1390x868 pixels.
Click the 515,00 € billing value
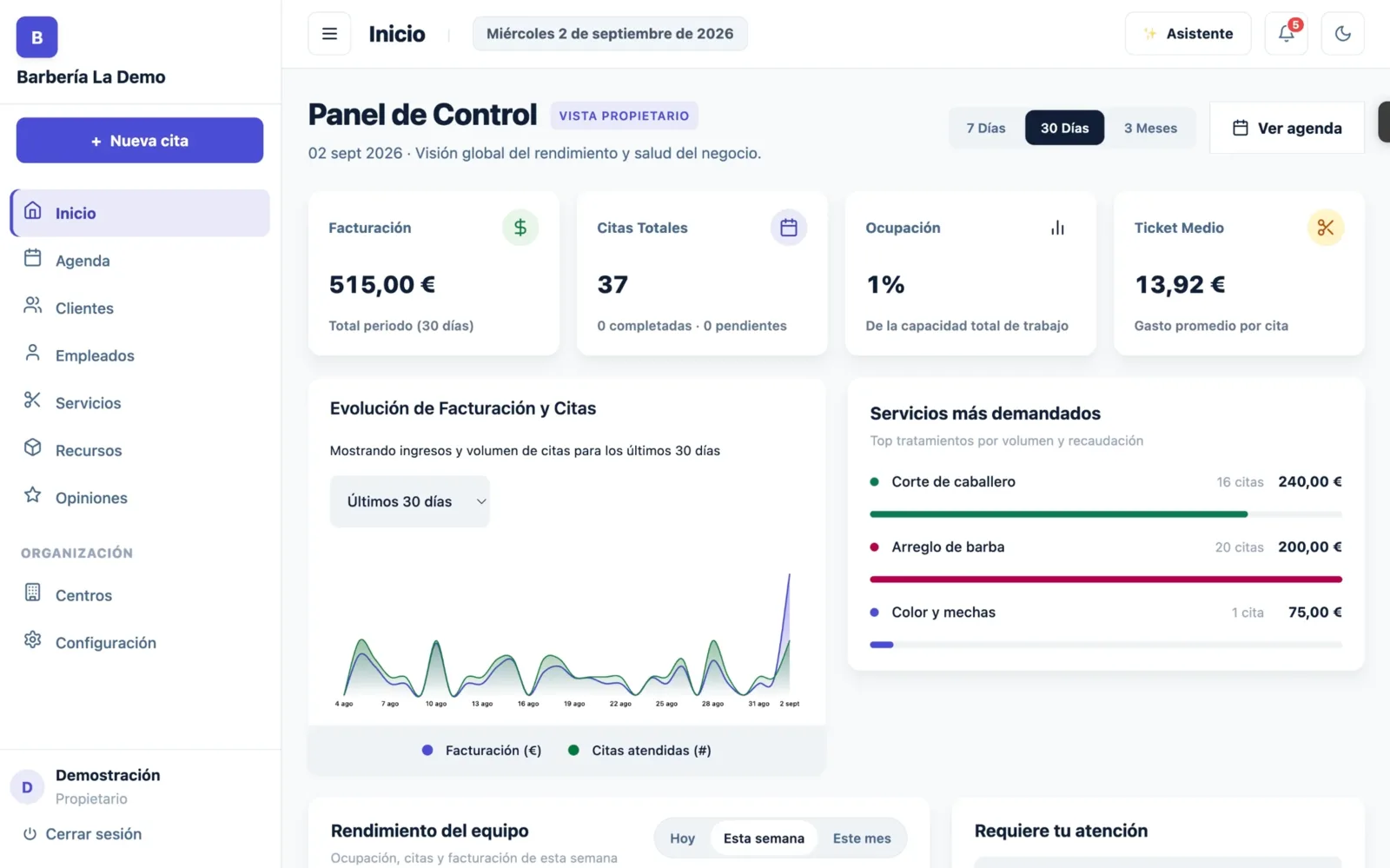[382, 284]
